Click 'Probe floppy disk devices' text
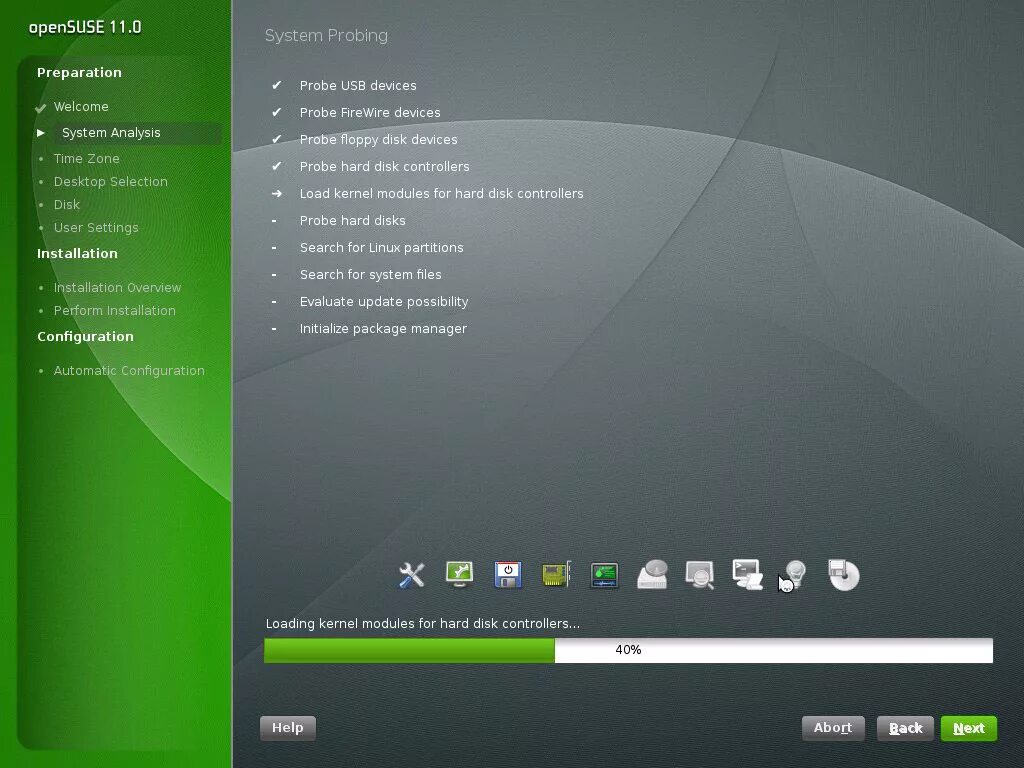This screenshot has width=1024, height=768. click(x=378, y=140)
